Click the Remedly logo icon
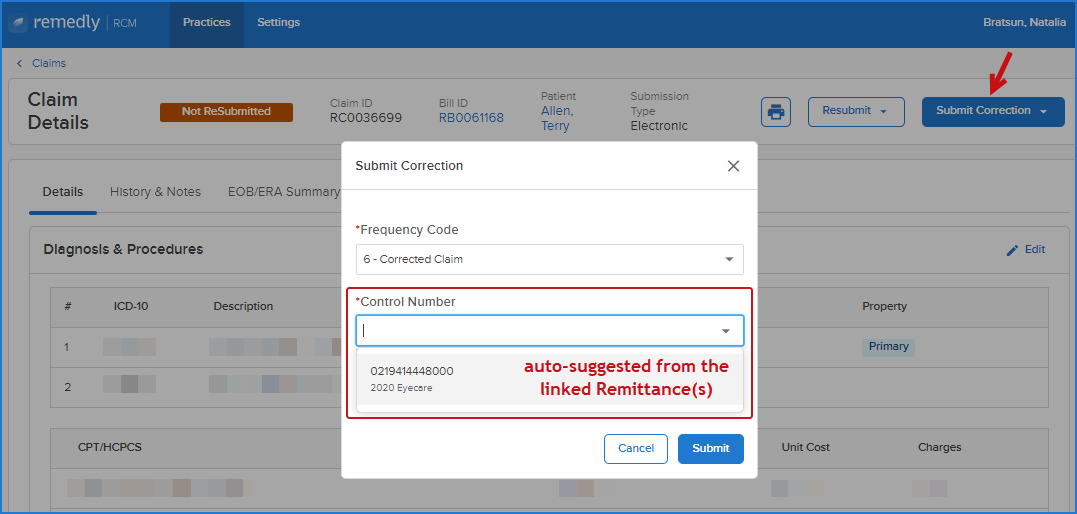 (18, 23)
